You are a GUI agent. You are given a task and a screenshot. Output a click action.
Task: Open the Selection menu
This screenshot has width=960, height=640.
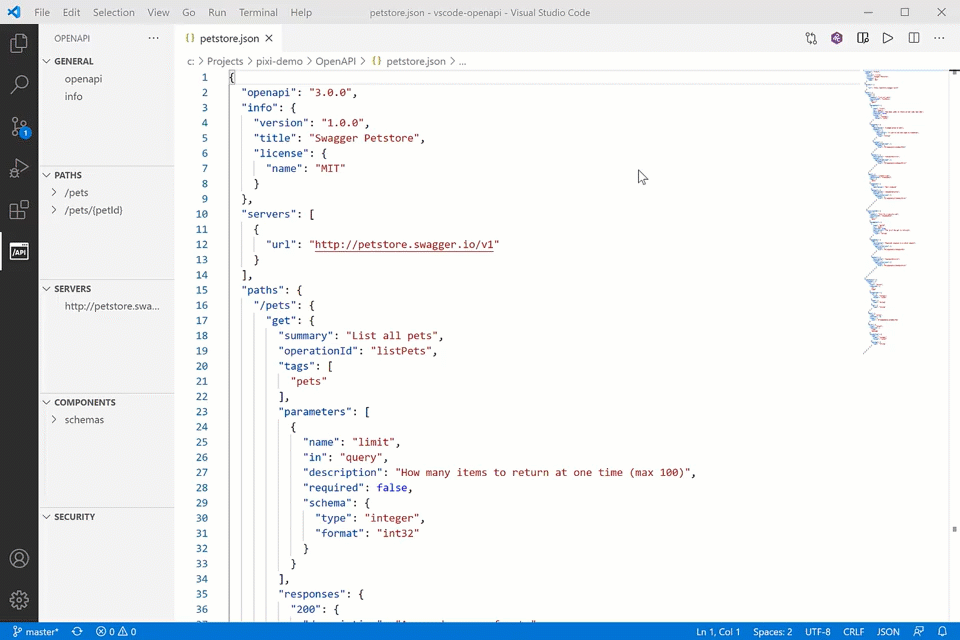pos(113,12)
